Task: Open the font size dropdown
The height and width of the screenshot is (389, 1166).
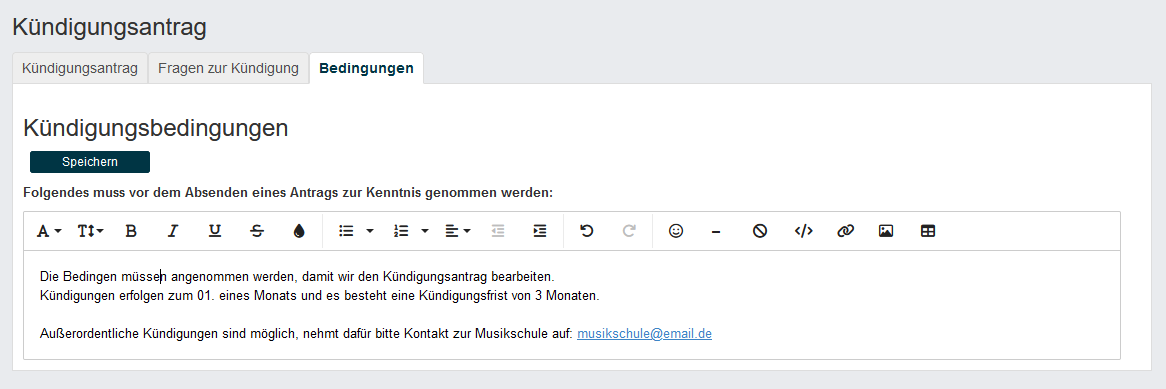Action: (91, 231)
